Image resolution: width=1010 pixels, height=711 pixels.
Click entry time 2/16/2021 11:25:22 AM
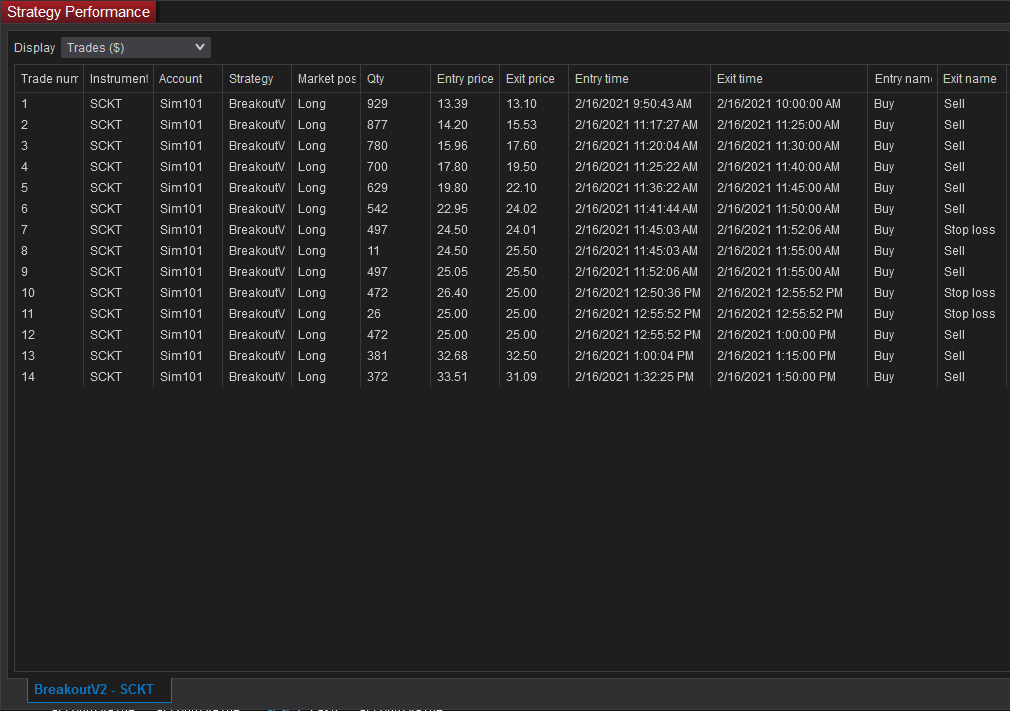tap(636, 167)
